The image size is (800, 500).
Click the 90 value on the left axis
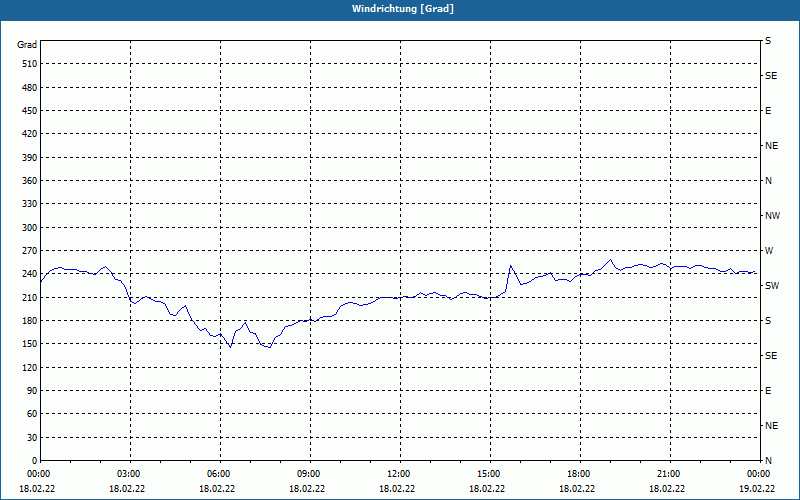(32, 391)
